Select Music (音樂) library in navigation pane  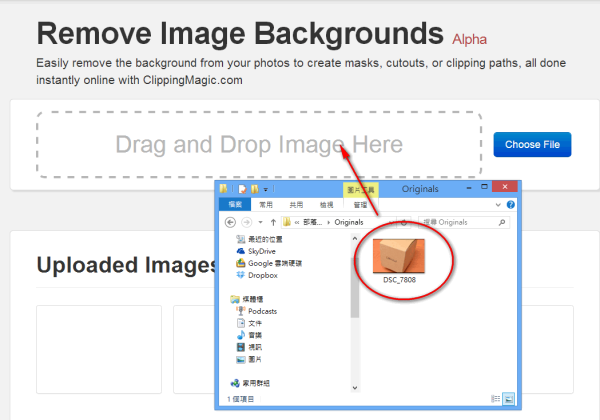[249, 335]
